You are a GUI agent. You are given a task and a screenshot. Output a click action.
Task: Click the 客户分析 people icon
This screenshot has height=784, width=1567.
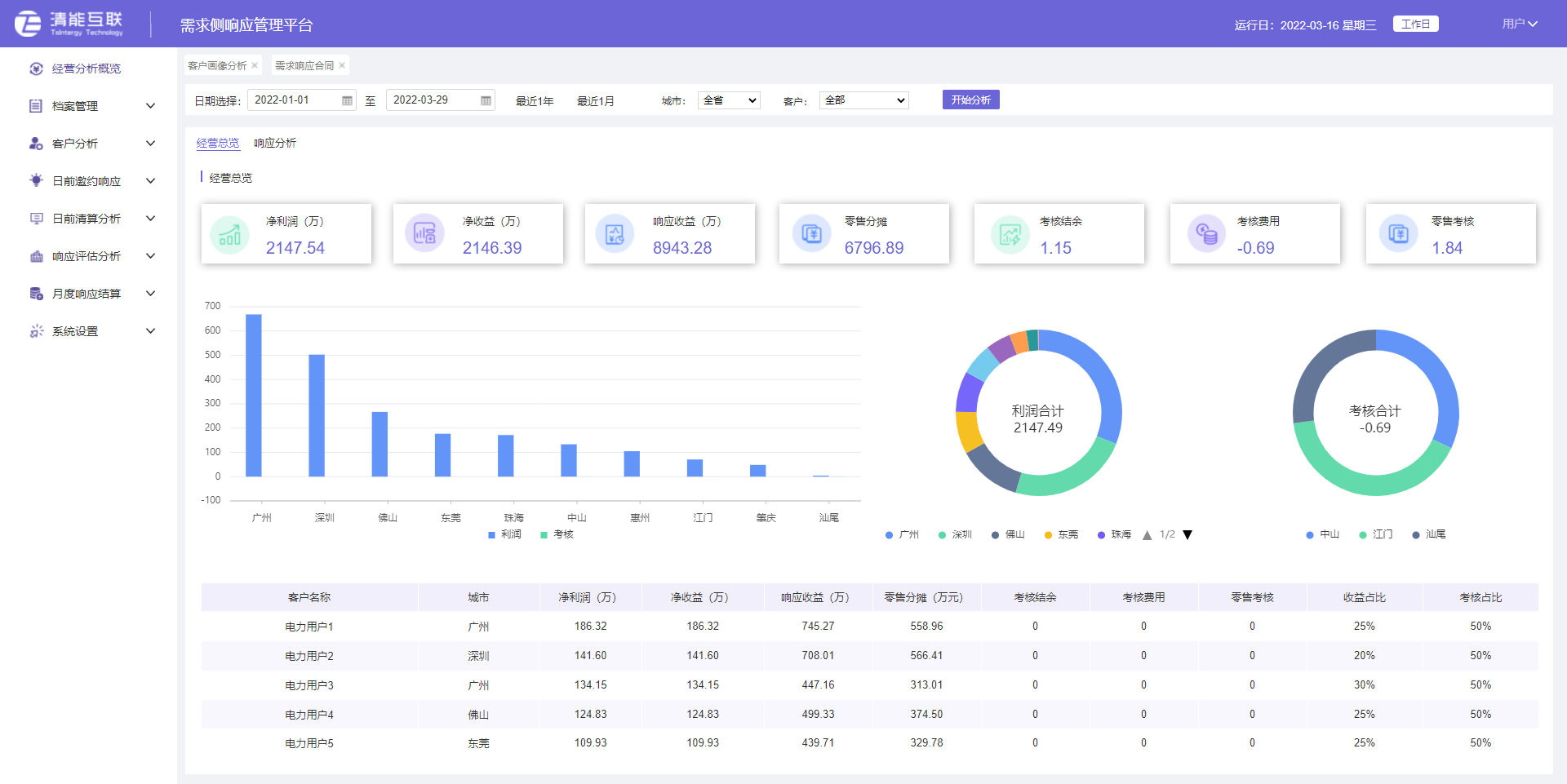click(x=36, y=144)
